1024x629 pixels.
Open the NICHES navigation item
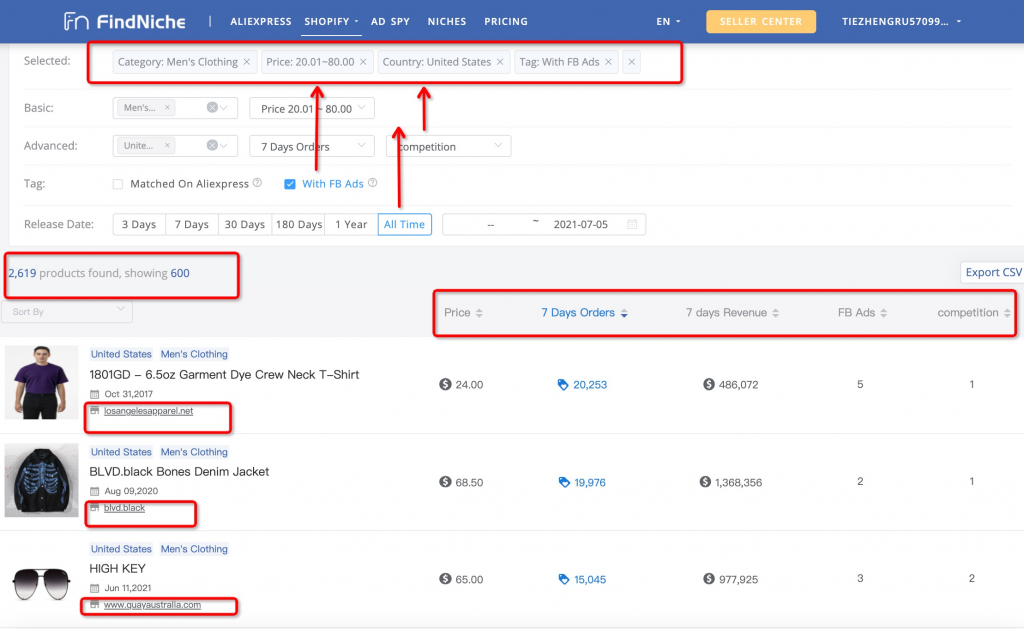click(447, 22)
